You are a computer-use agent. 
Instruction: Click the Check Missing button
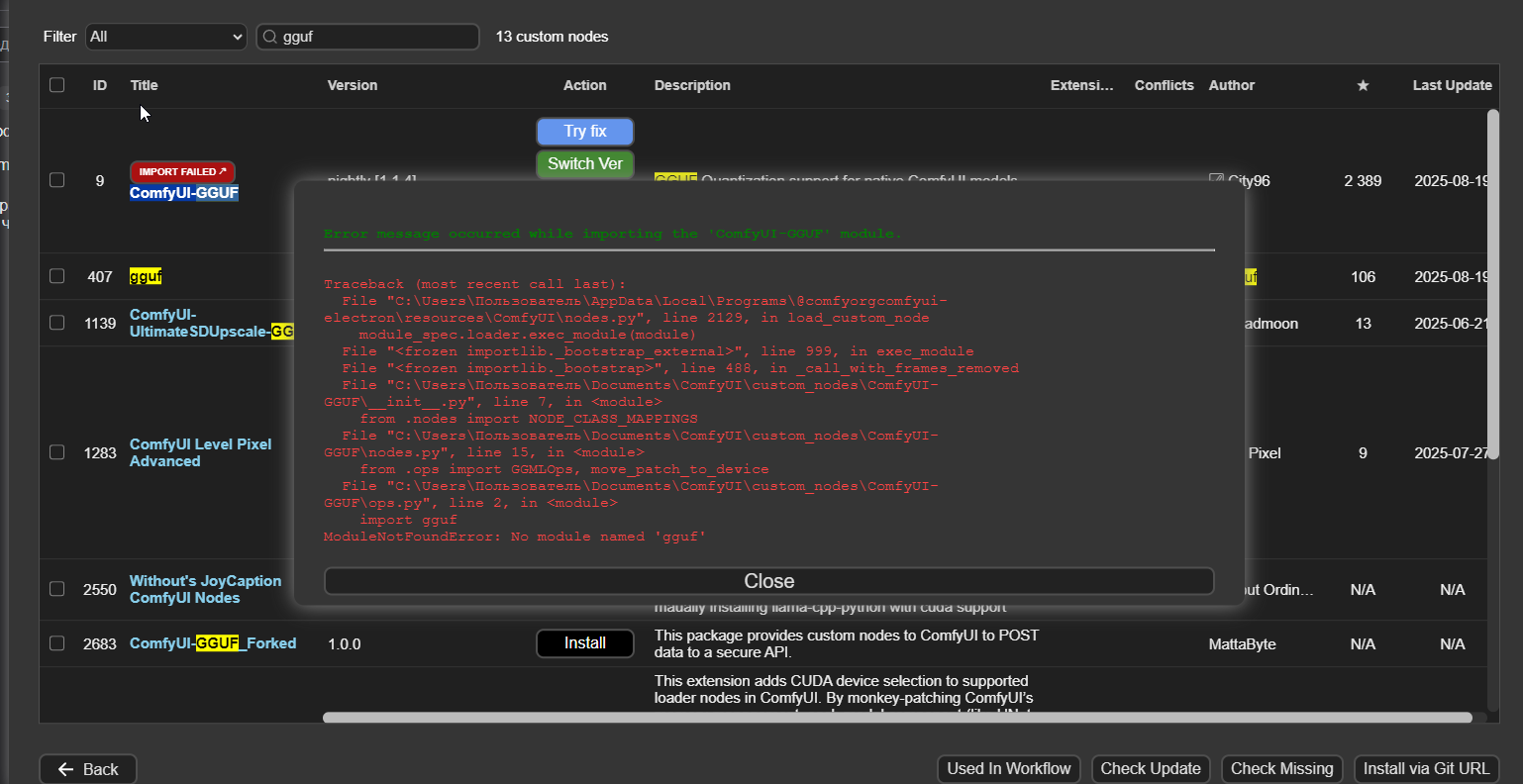[x=1282, y=769]
